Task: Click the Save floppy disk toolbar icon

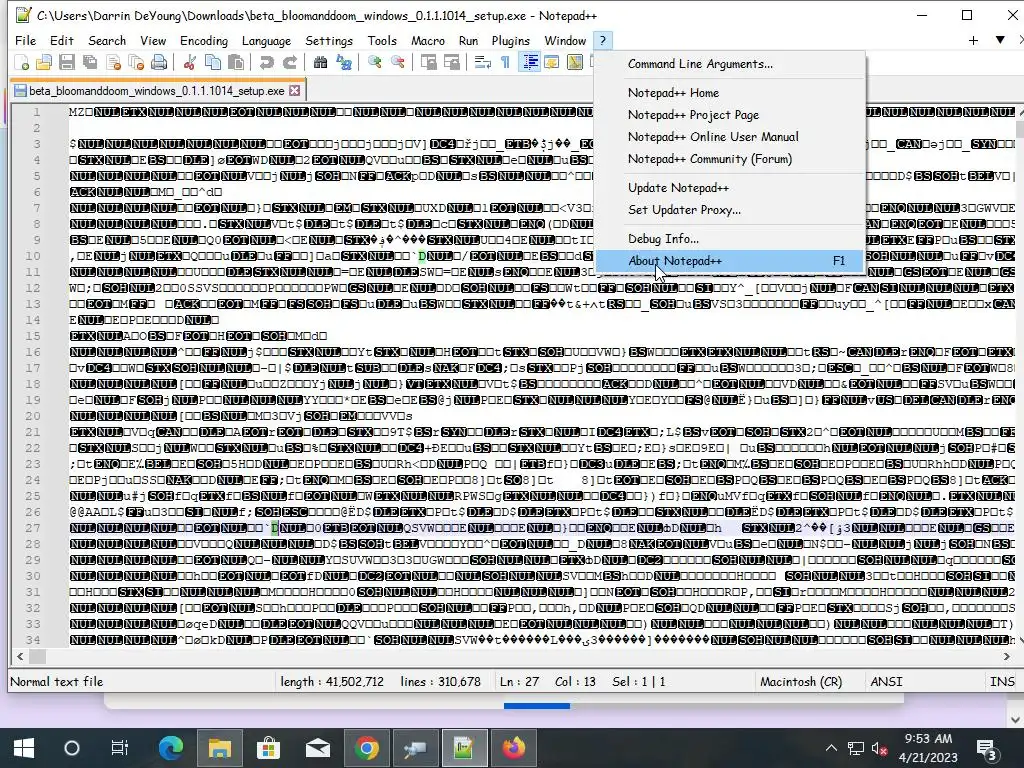Action: point(67,63)
